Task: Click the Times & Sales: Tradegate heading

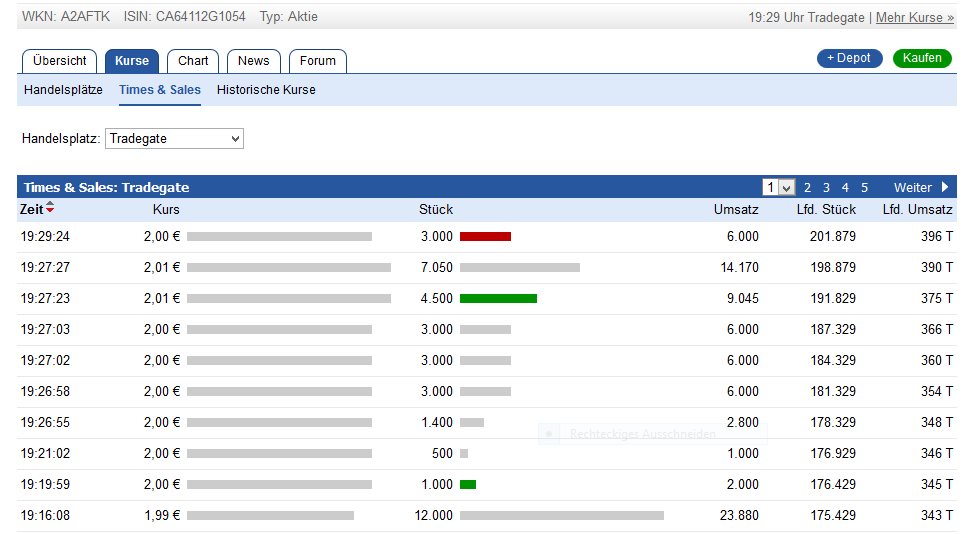Action: click(106, 187)
